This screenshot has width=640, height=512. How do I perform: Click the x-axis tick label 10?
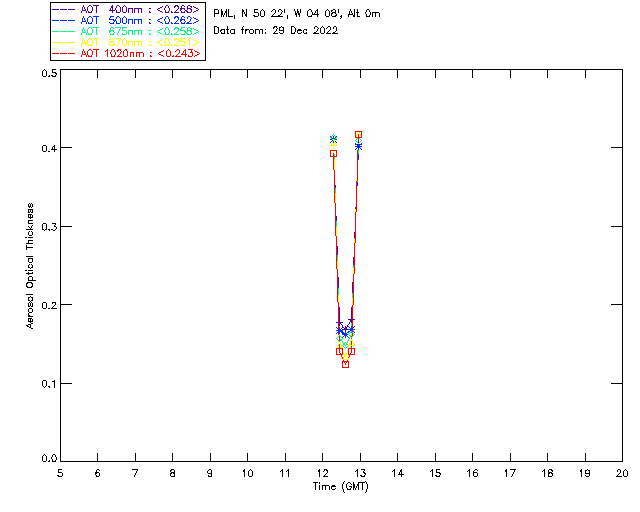tap(247, 473)
